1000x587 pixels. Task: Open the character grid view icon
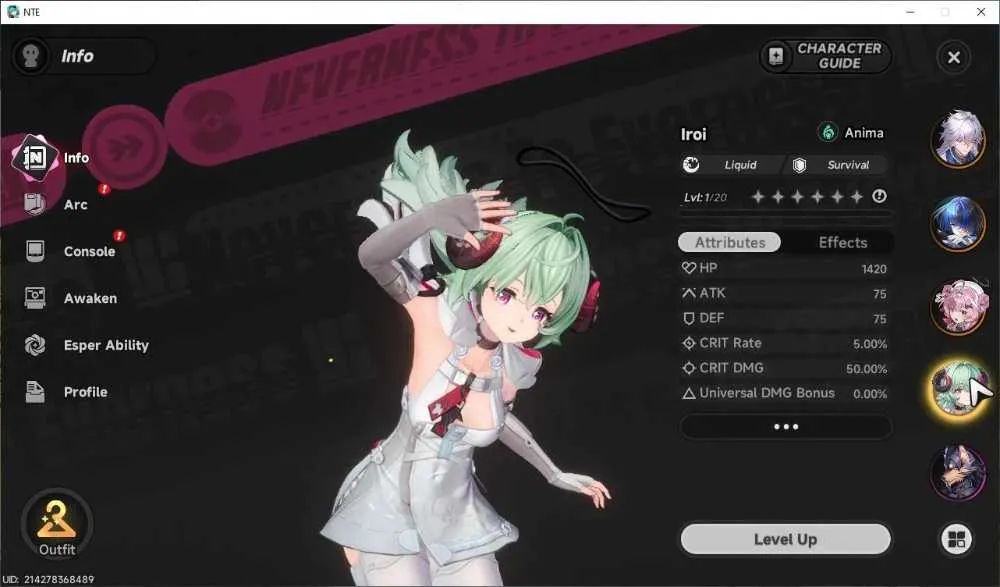[956, 539]
